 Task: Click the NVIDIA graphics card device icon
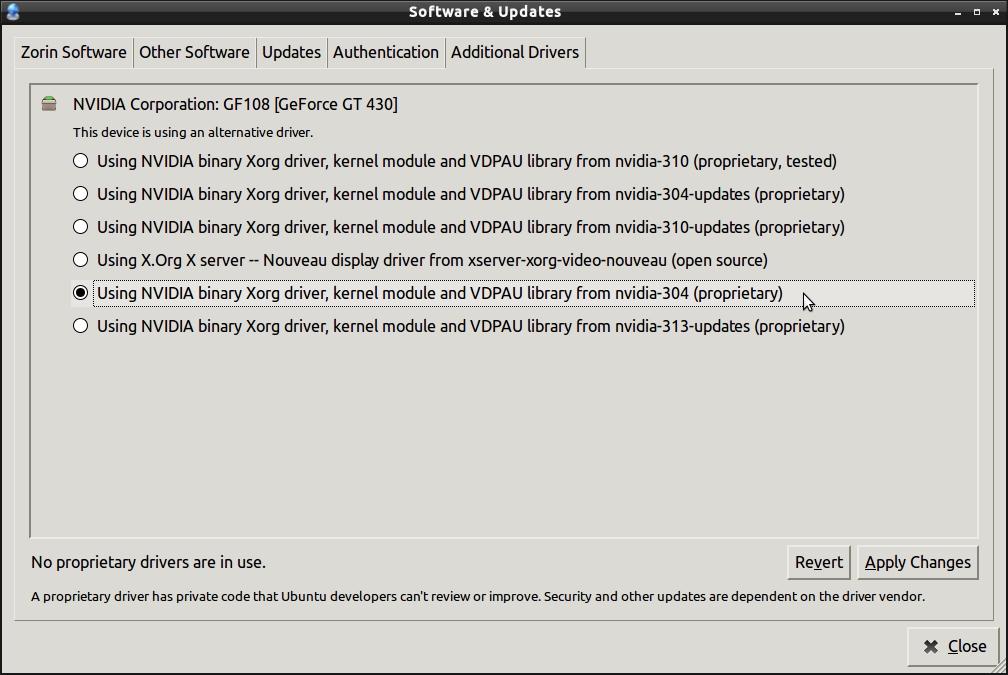[49, 104]
